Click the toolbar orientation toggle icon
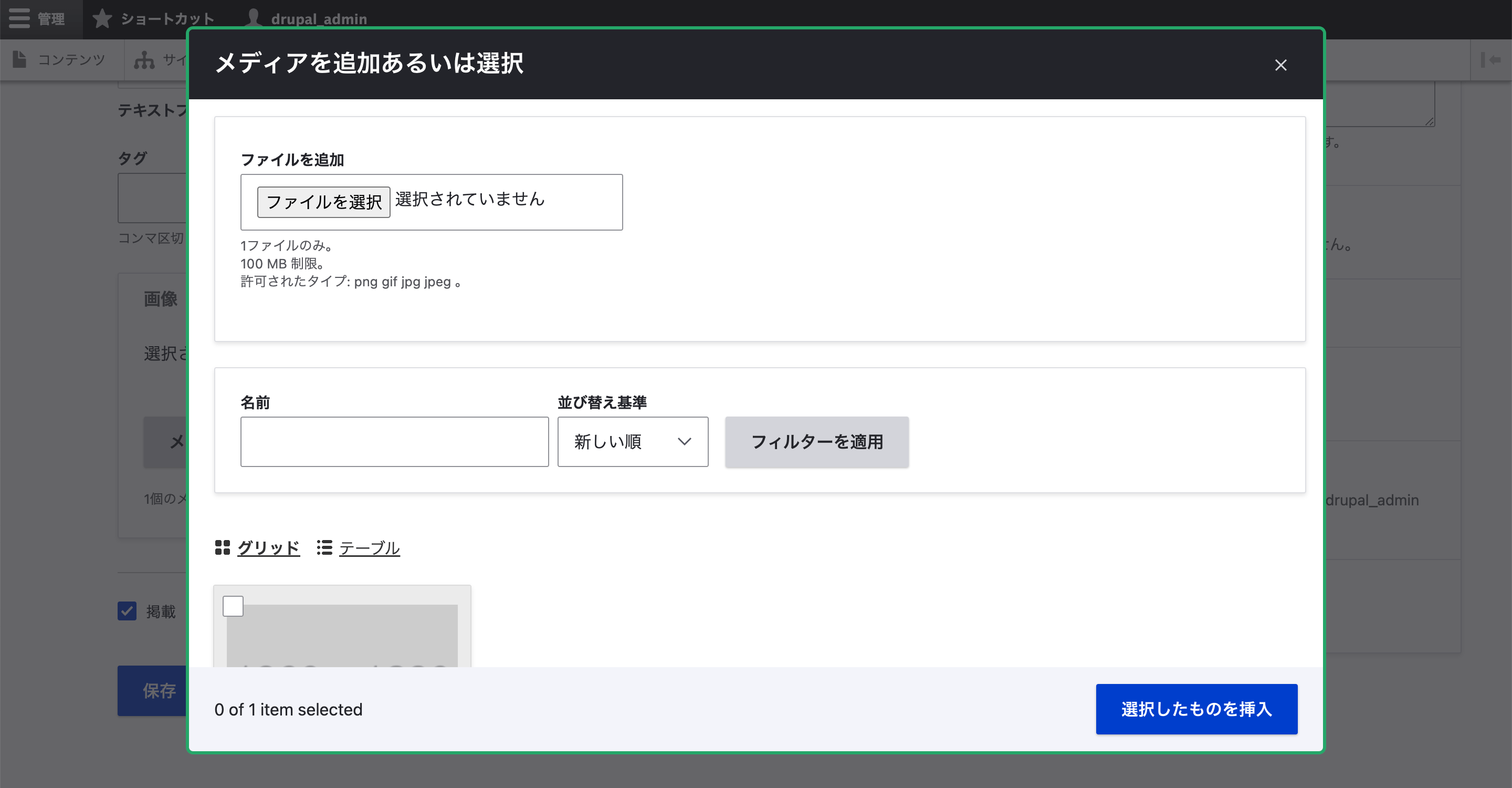This screenshot has width=1512, height=788. [x=1491, y=59]
